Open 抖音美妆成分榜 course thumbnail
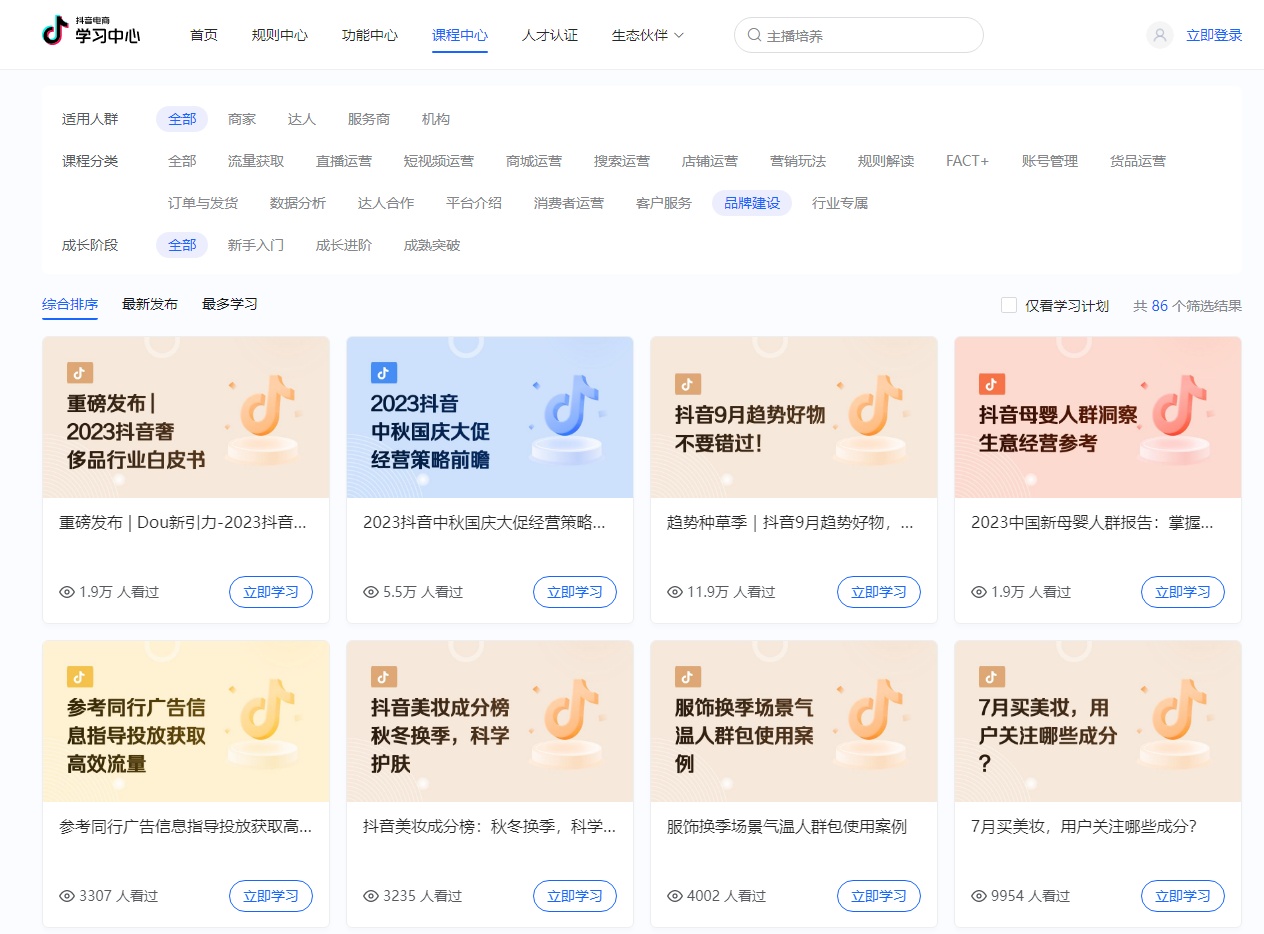Image resolution: width=1264 pixels, height=934 pixels. 490,721
